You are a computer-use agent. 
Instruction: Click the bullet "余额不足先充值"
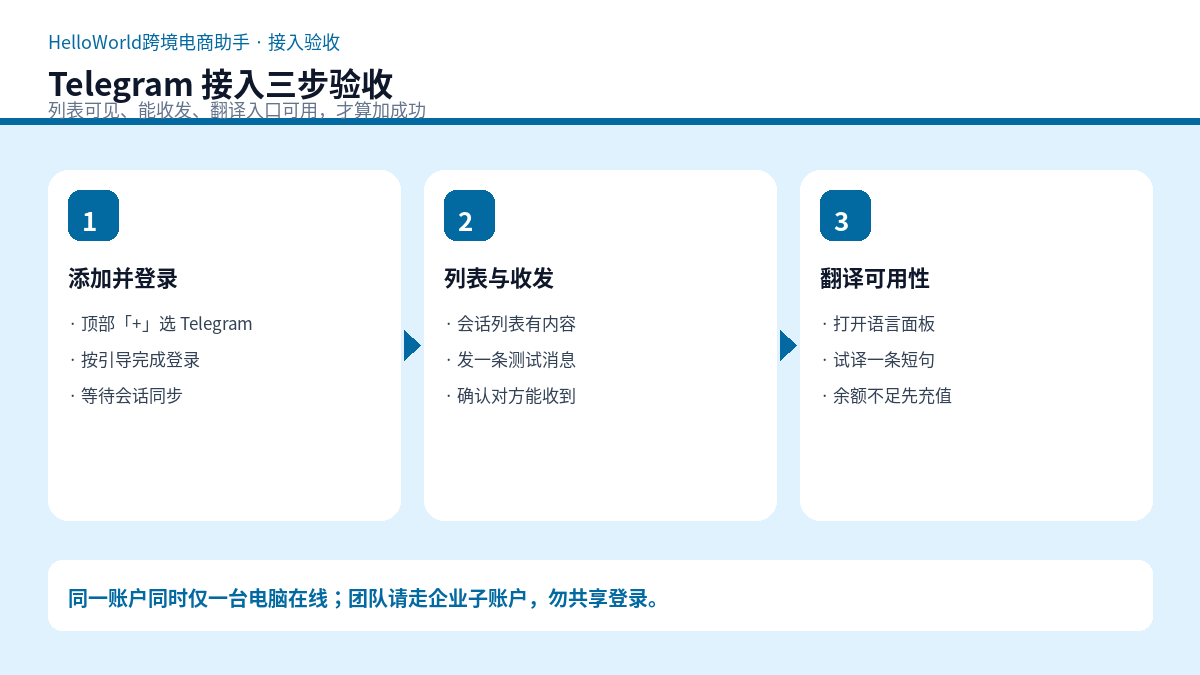click(886, 396)
